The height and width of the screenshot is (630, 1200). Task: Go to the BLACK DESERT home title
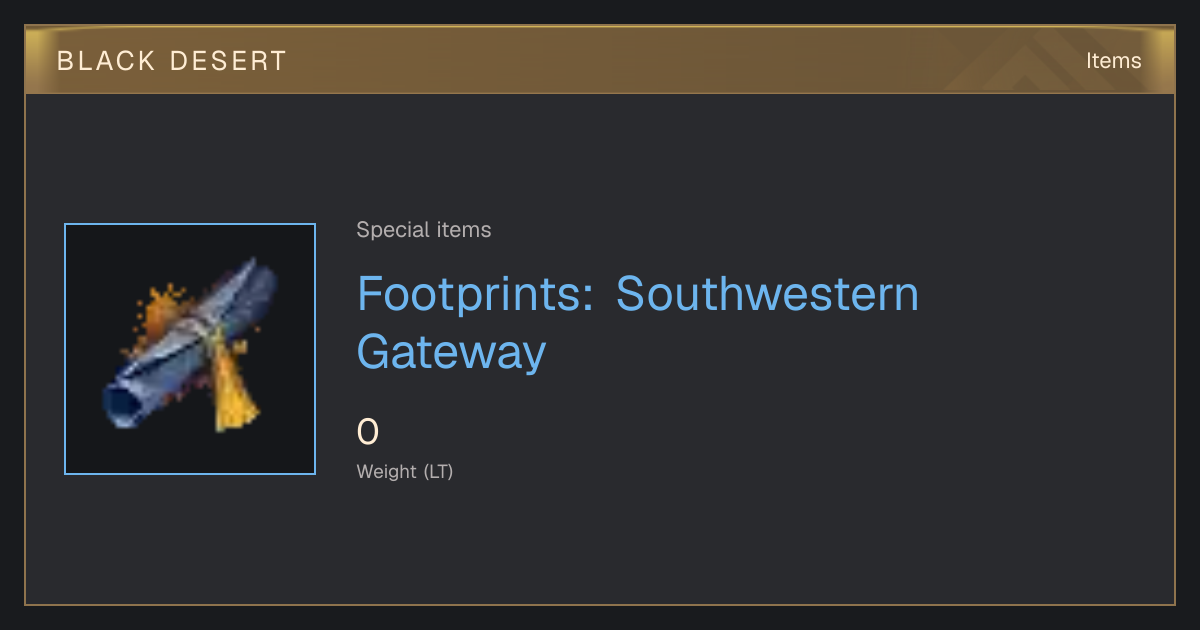pos(172,61)
